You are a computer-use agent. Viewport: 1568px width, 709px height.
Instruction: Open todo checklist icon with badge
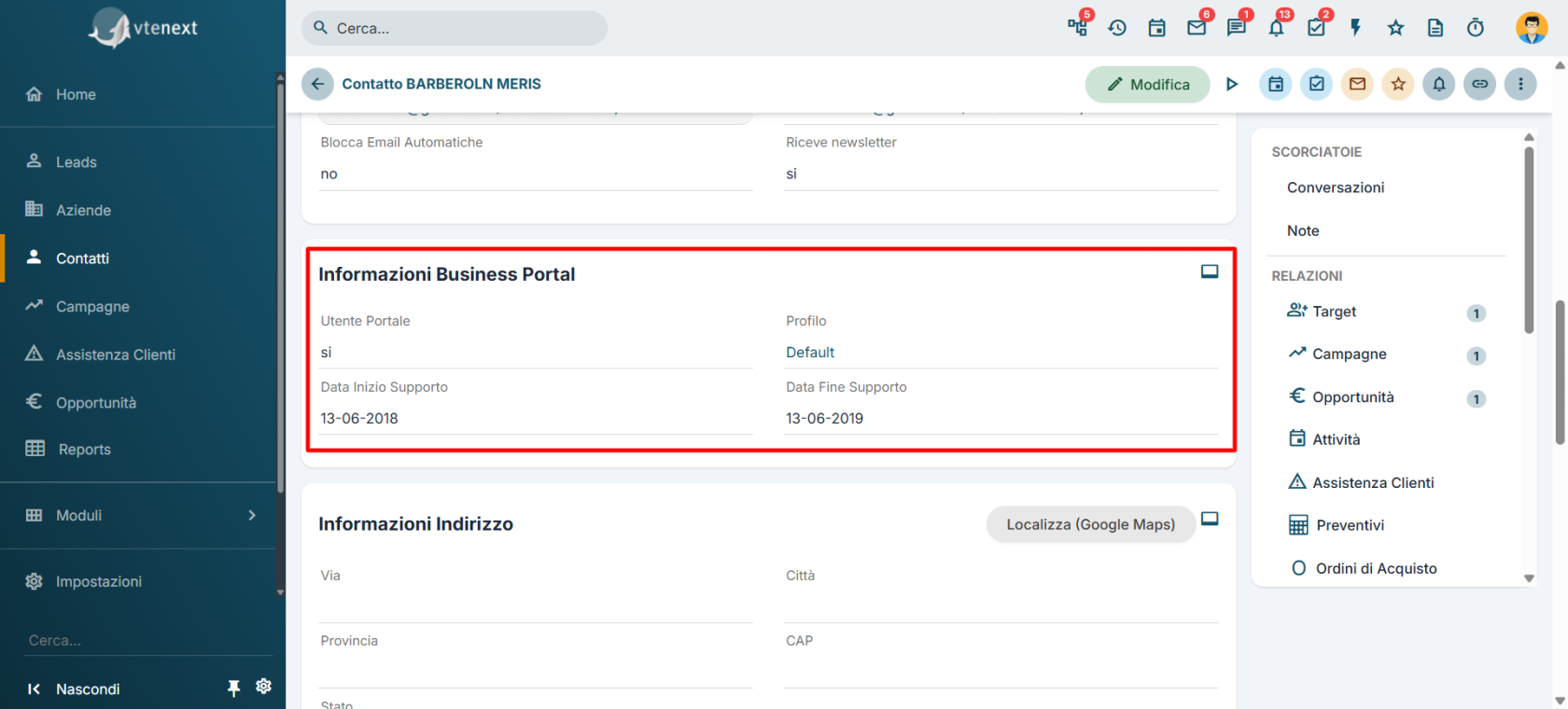click(1316, 28)
